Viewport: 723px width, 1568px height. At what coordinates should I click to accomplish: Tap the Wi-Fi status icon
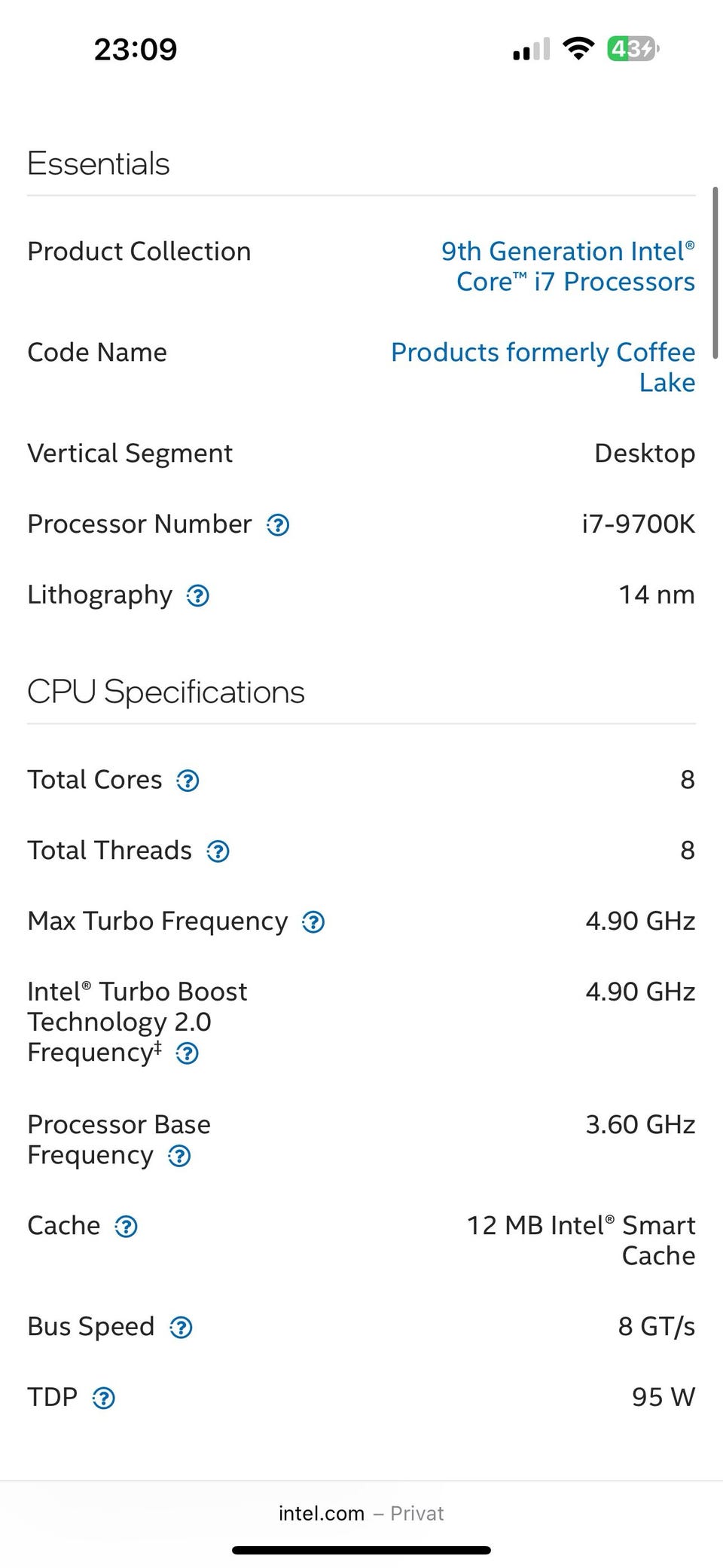[578, 50]
